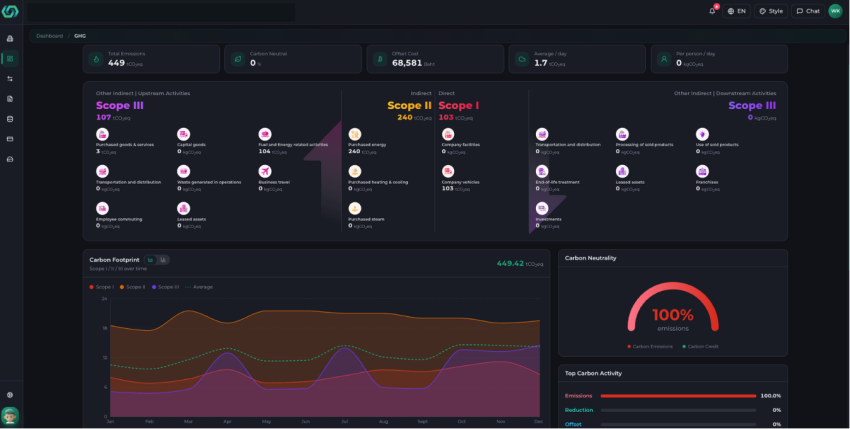The width and height of the screenshot is (850, 429).
Task: Select the Company facilities icon
Action: [x=448, y=134]
